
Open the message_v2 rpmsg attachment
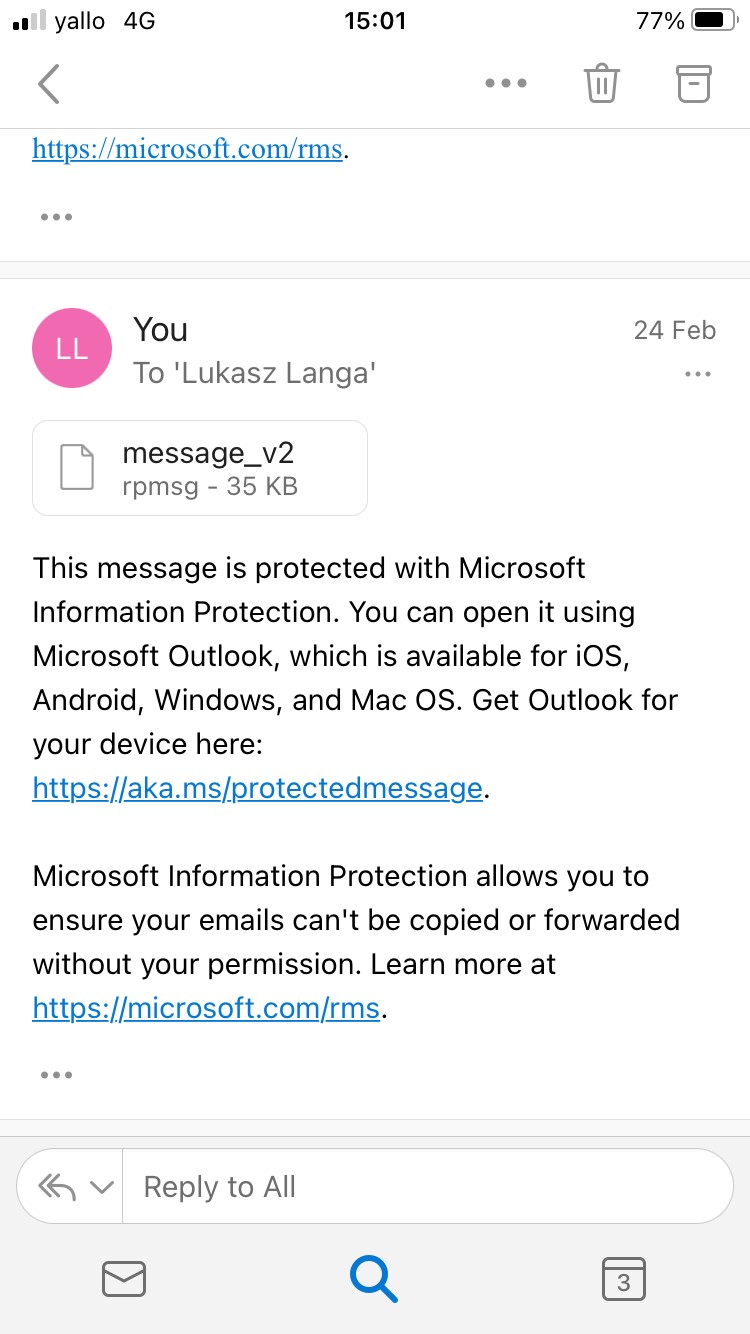pos(200,468)
